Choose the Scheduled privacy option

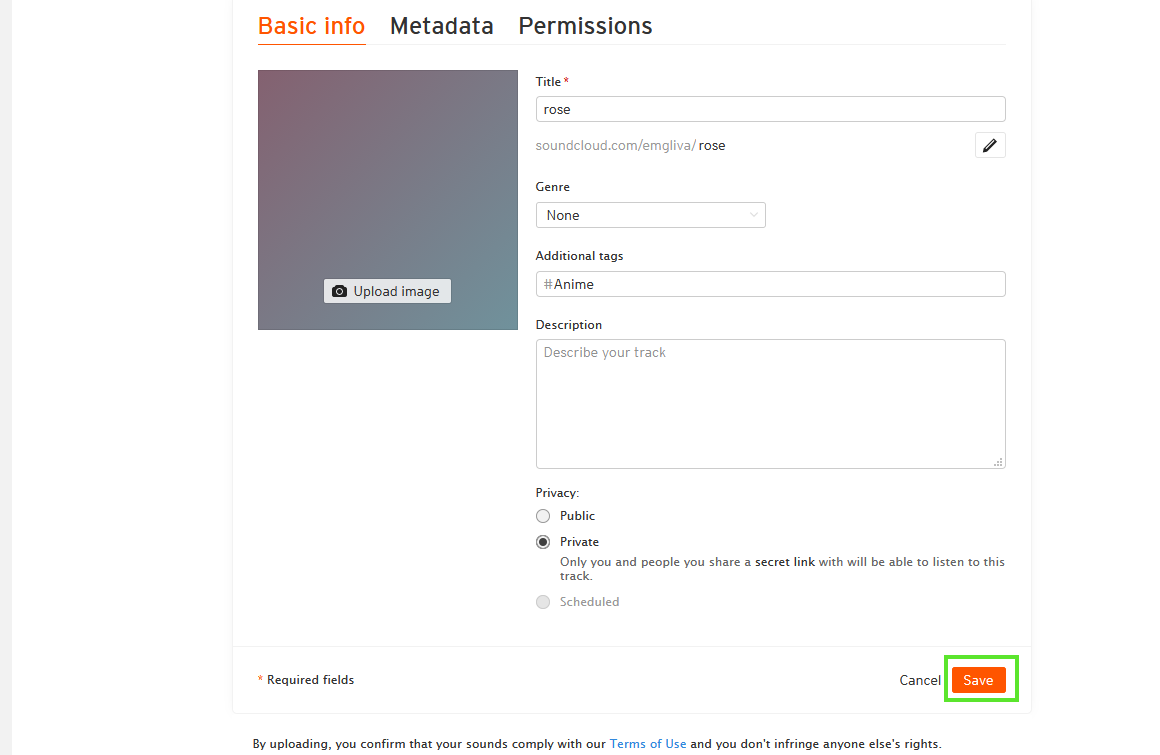543,602
